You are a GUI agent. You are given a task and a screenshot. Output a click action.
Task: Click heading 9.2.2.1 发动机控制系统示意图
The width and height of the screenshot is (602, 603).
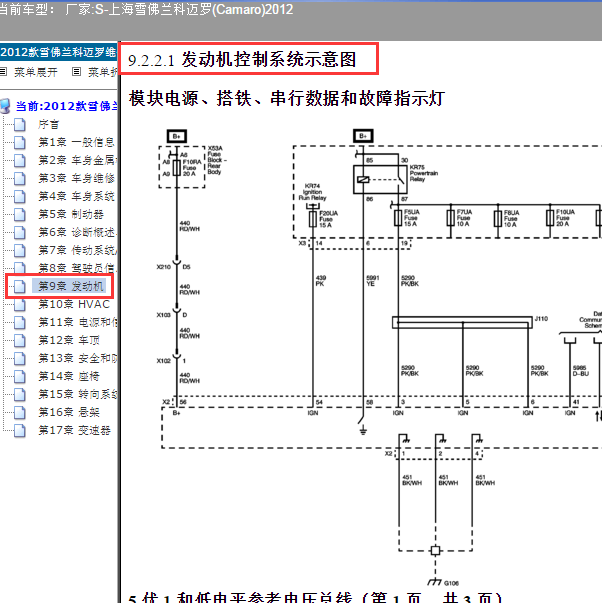pos(242,60)
